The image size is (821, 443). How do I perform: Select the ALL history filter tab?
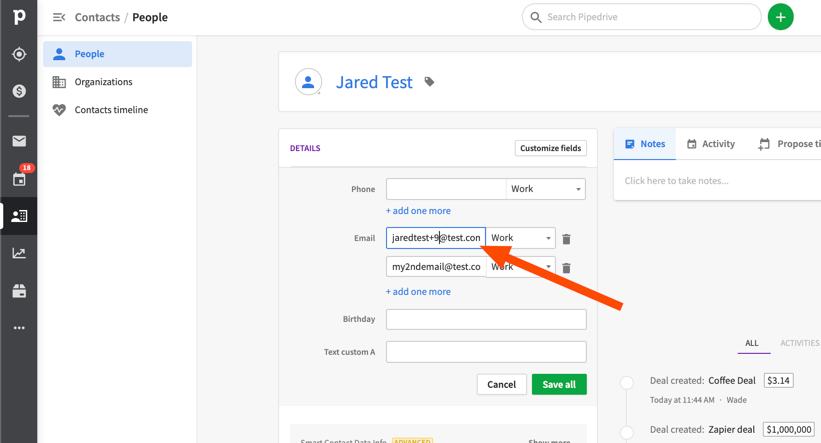751,343
